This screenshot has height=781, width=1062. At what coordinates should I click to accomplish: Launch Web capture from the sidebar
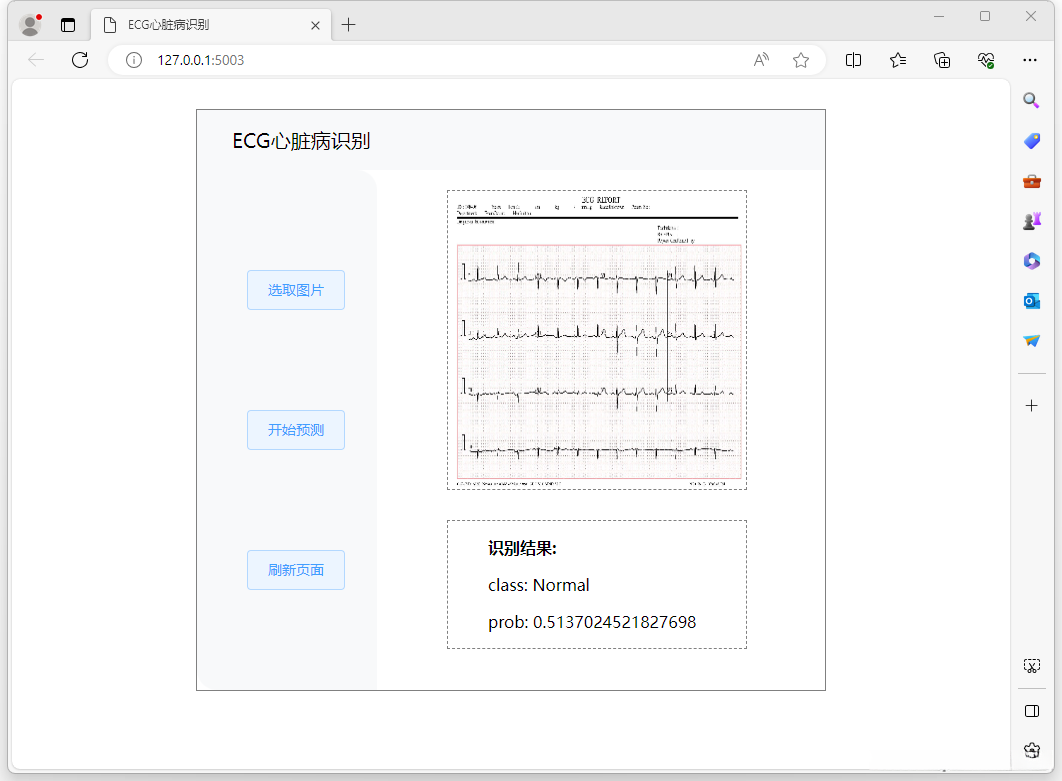coord(1031,664)
